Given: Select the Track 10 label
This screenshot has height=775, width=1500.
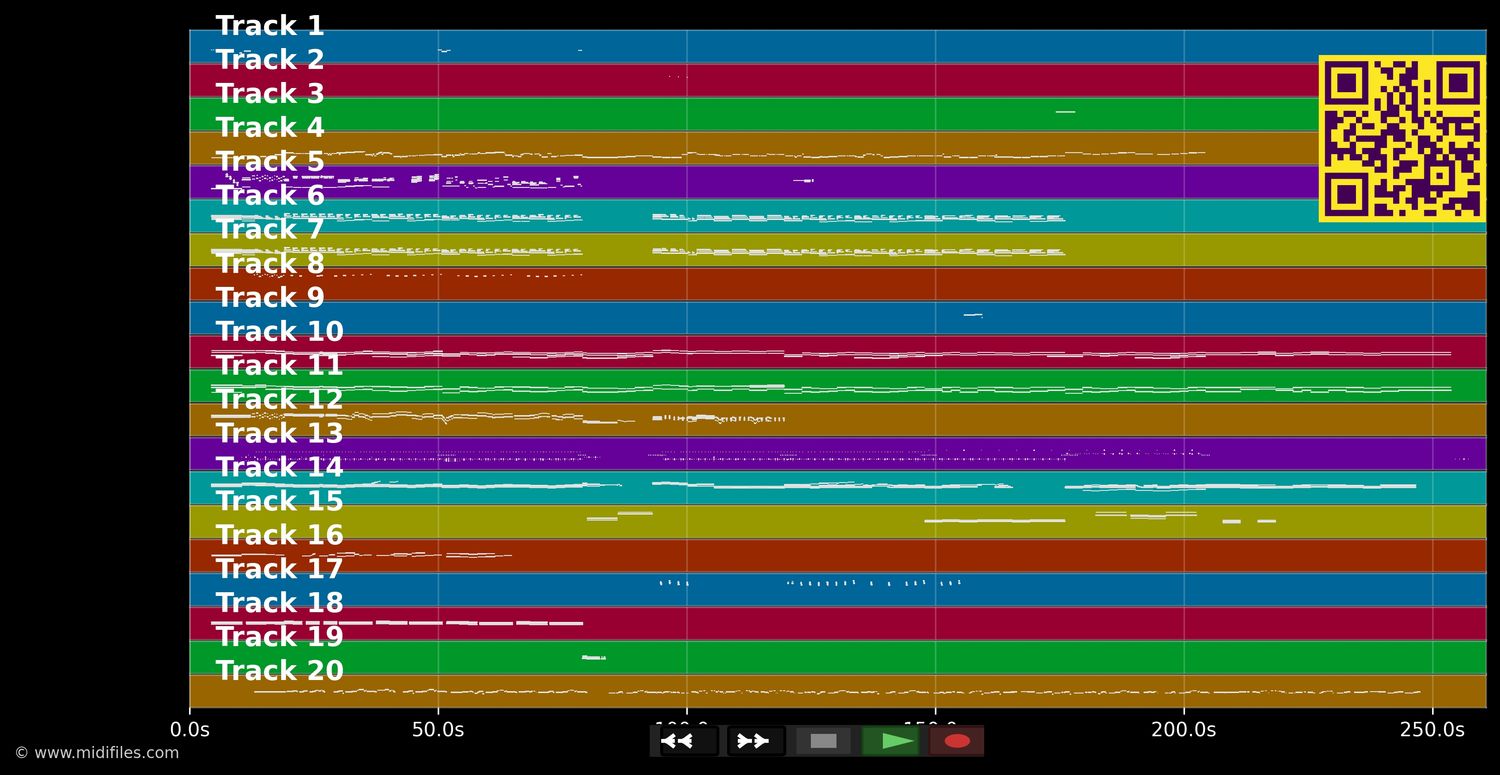Looking at the screenshot, I should pyautogui.click(x=280, y=330).
